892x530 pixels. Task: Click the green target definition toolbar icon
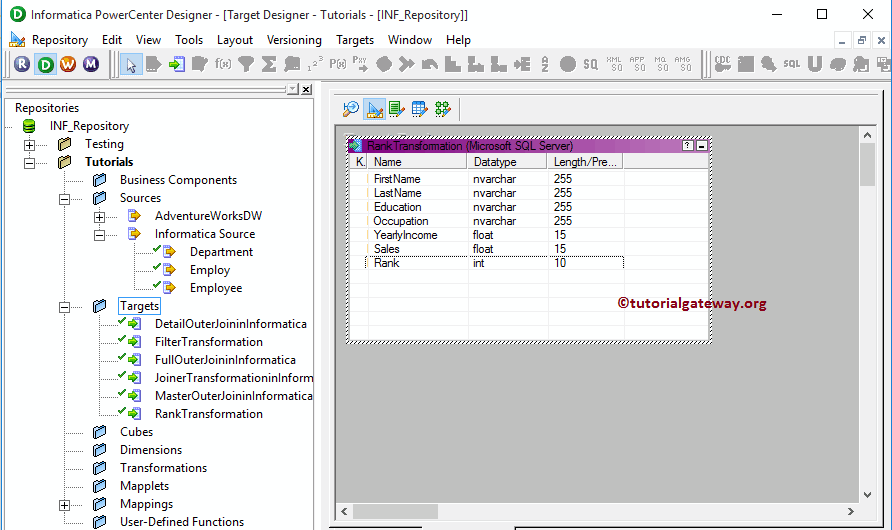click(176, 64)
